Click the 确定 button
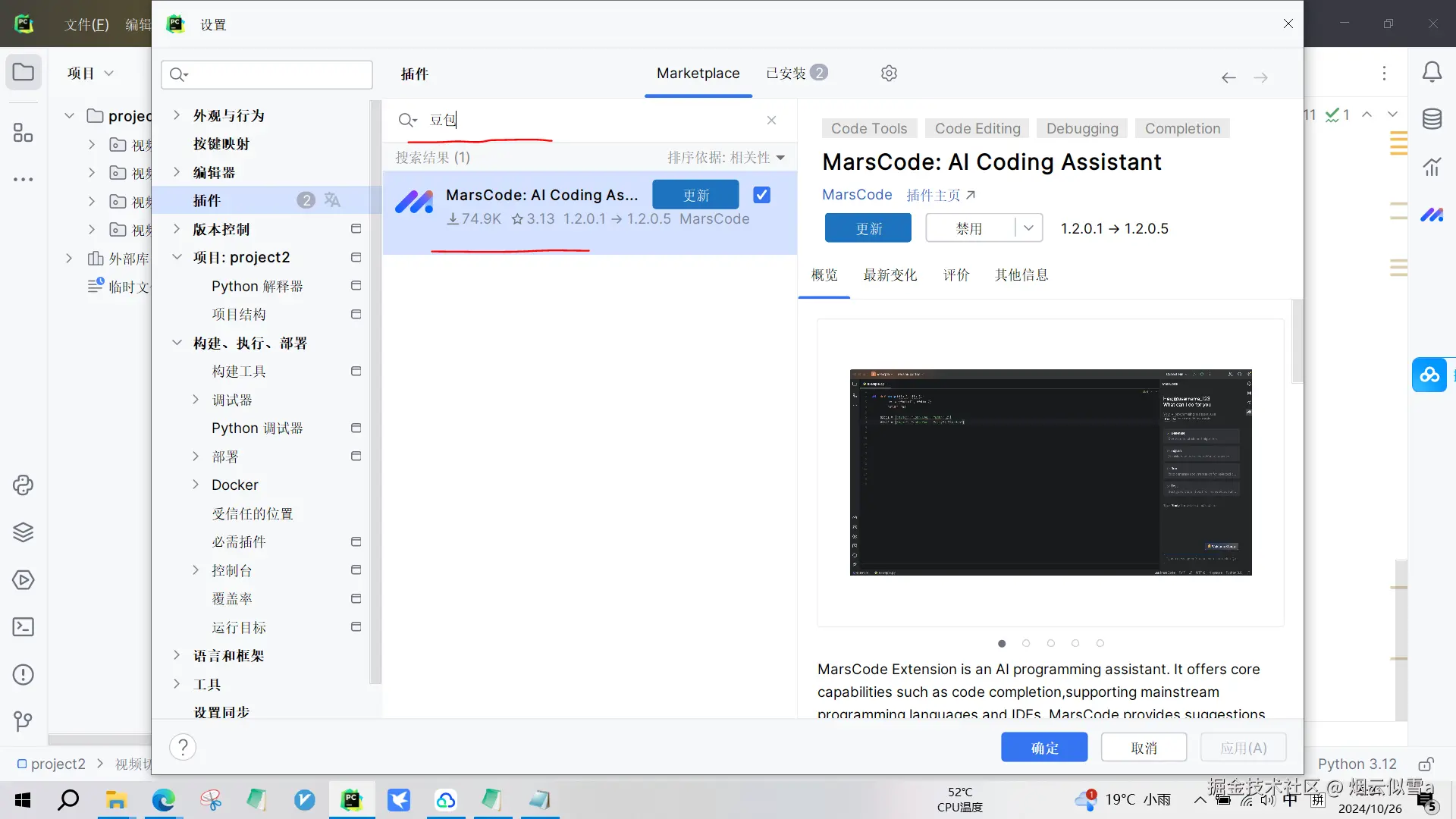Viewport: 1456px width, 819px height. tap(1043, 748)
